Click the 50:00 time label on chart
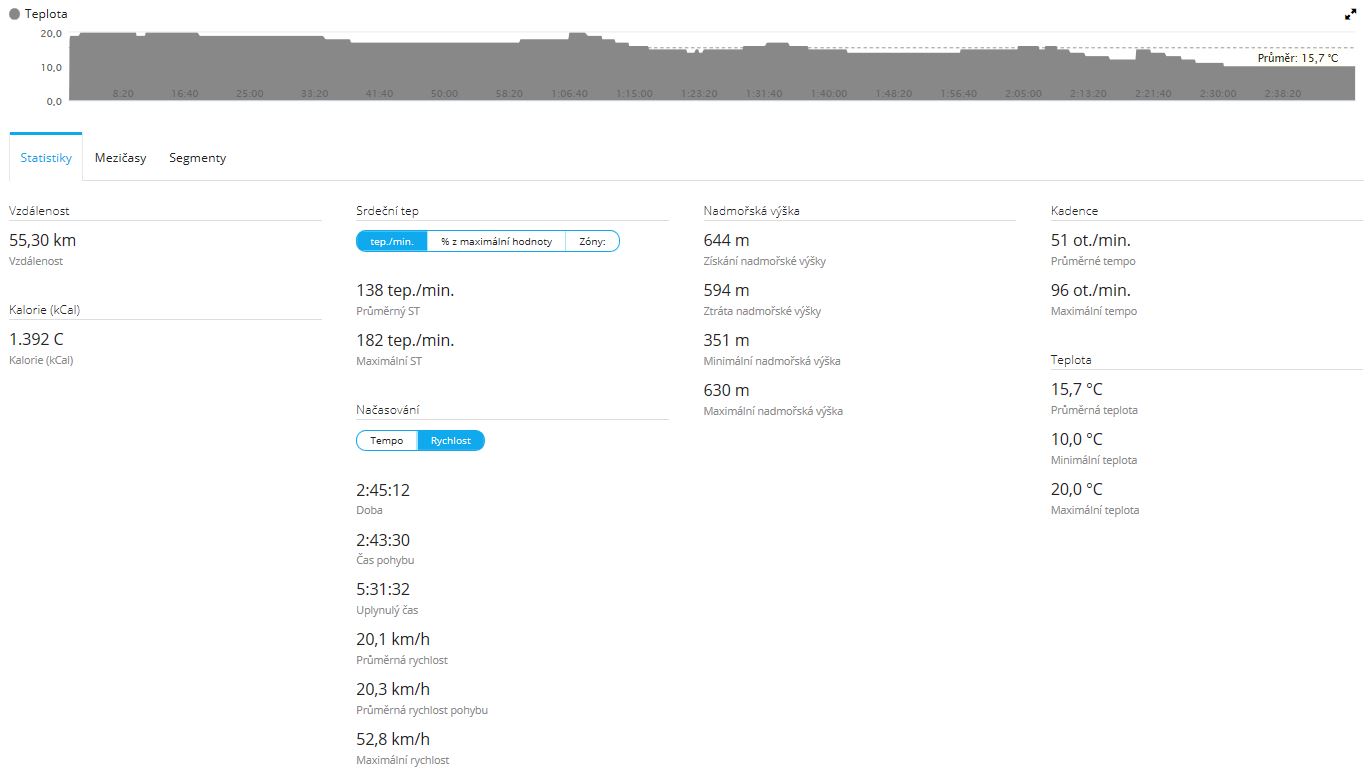1370x777 pixels. point(444,94)
